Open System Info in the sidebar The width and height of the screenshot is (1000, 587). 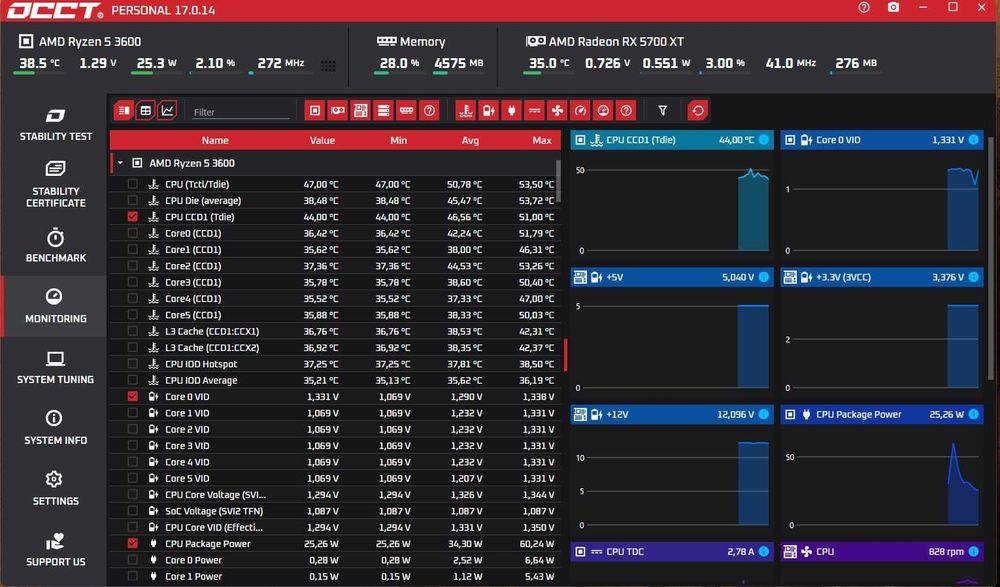tap(55, 427)
